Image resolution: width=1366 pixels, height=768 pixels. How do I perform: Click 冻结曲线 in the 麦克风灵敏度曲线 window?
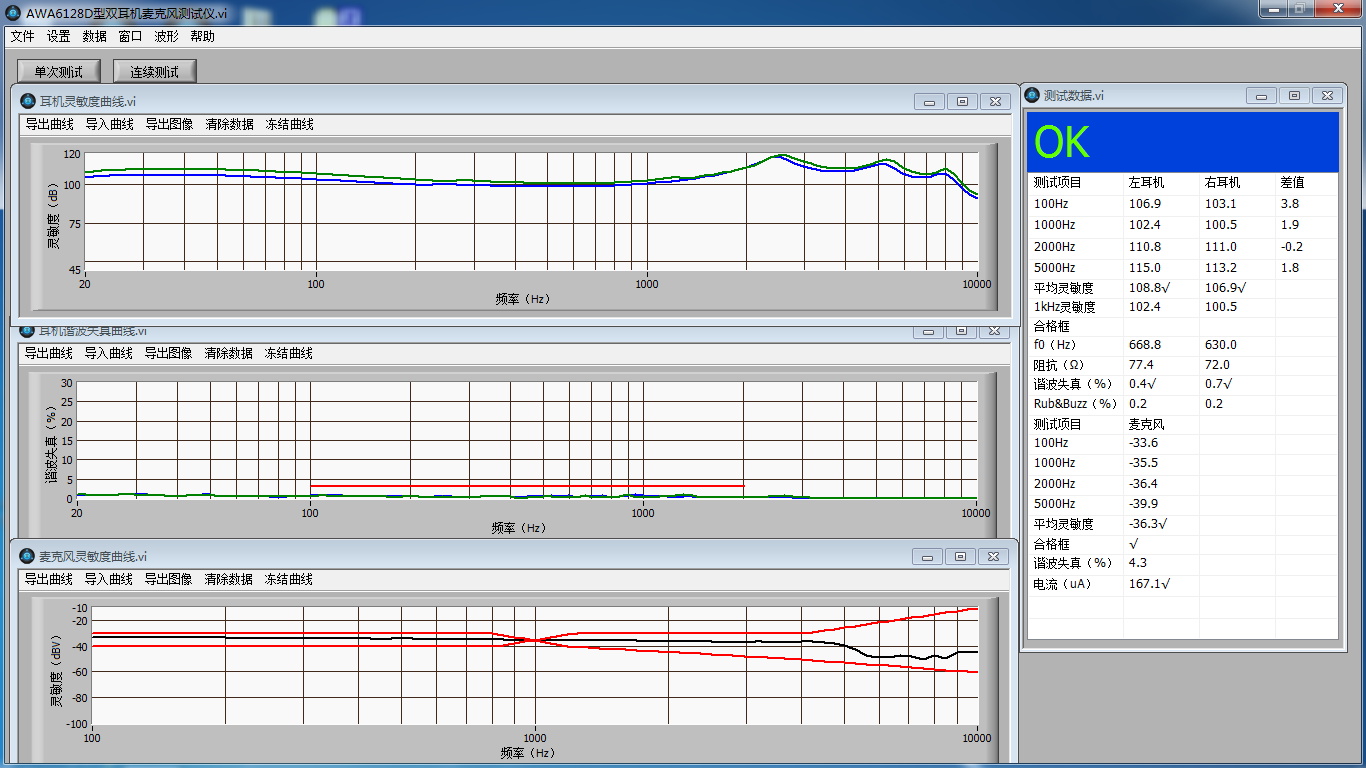click(x=288, y=579)
